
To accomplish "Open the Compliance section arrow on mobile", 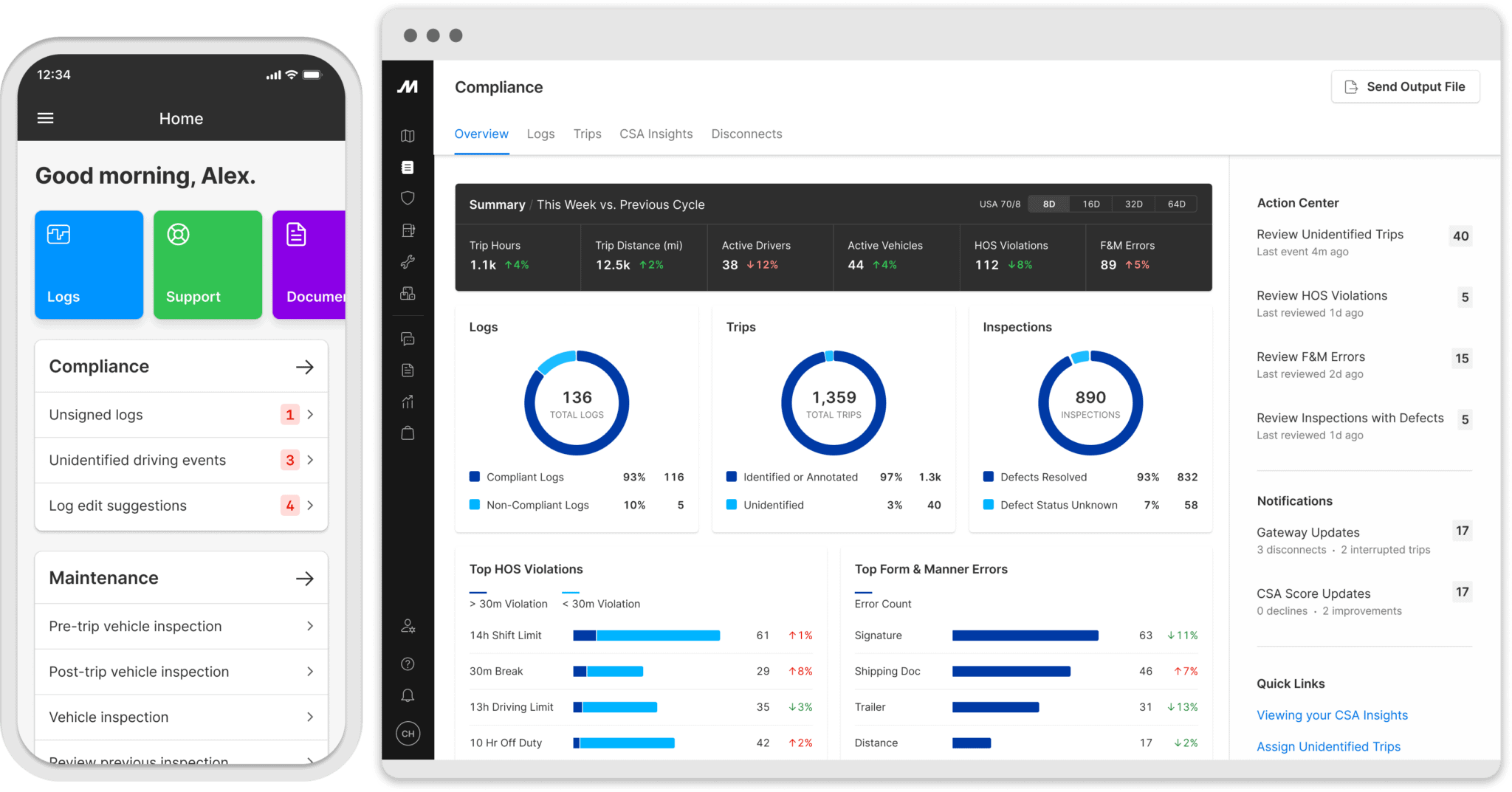I will [304, 367].
